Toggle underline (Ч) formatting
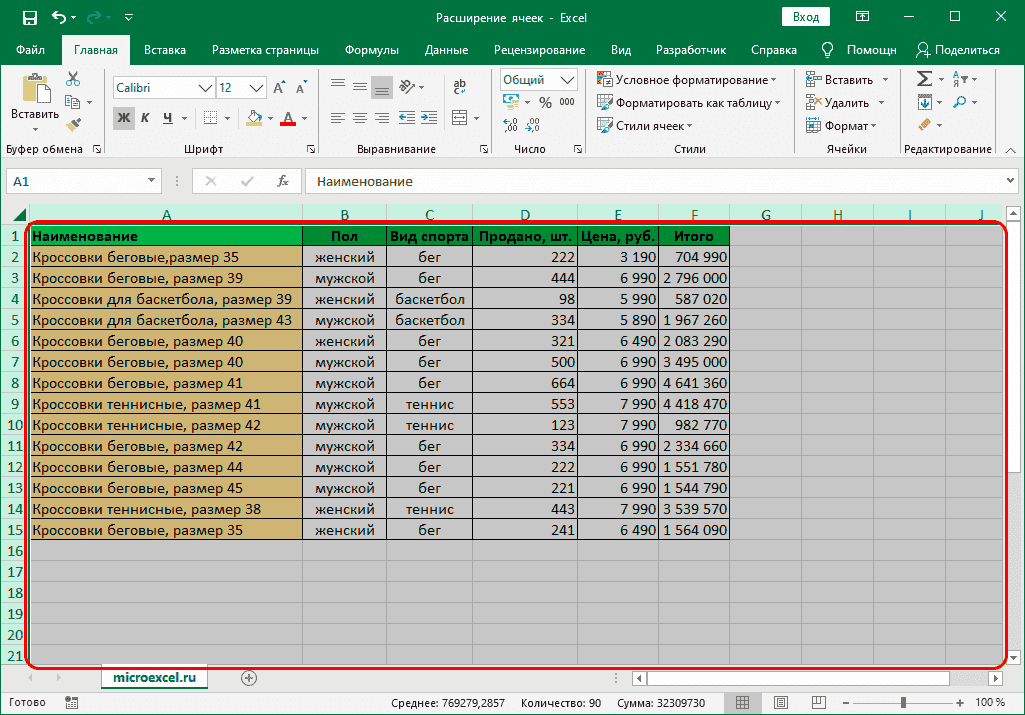This screenshot has width=1025, height=715. (168, 118)
